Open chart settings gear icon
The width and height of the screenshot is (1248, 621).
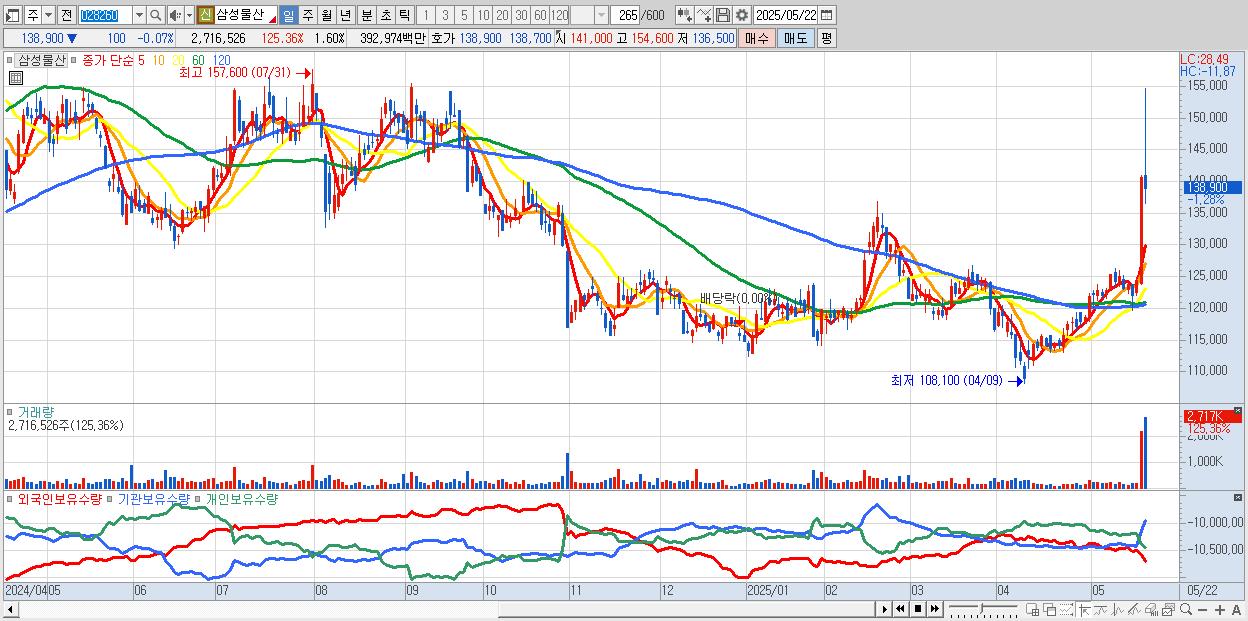tap(741, 15)
